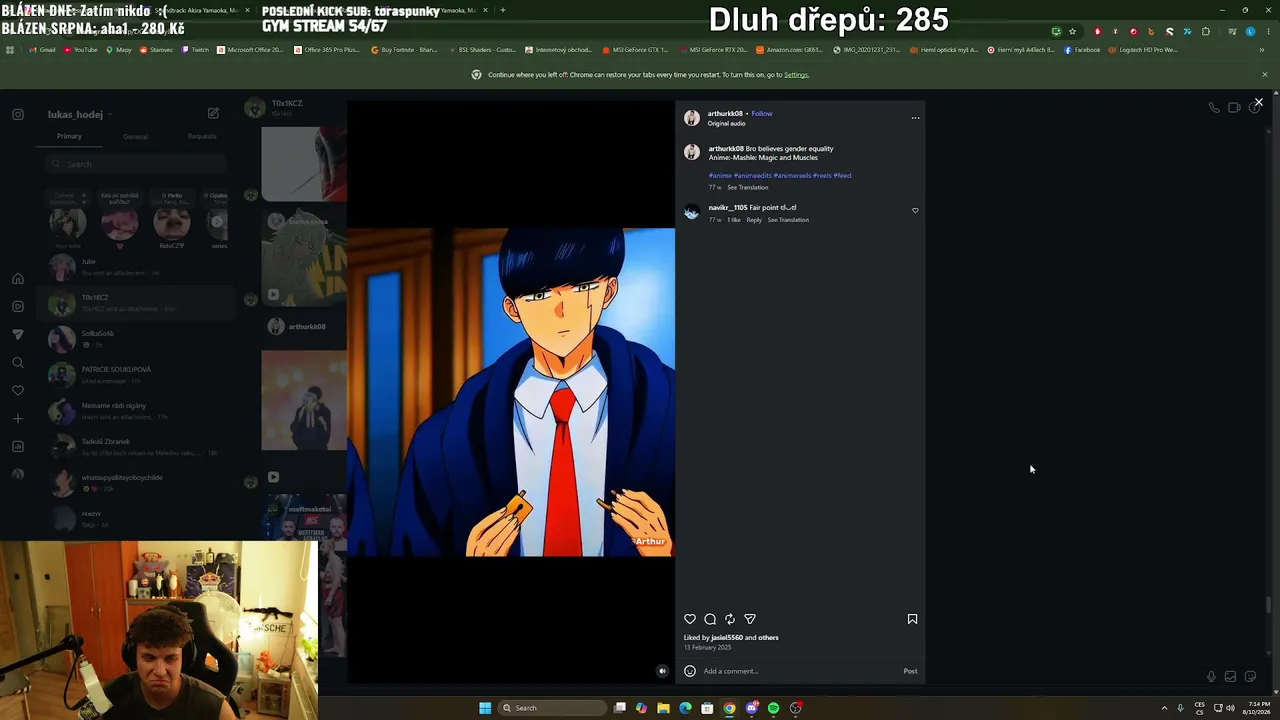Viewport: 1280px width, 720px height.
Task: Open the #feed hashtag
Action: click(x=842, y=176)
